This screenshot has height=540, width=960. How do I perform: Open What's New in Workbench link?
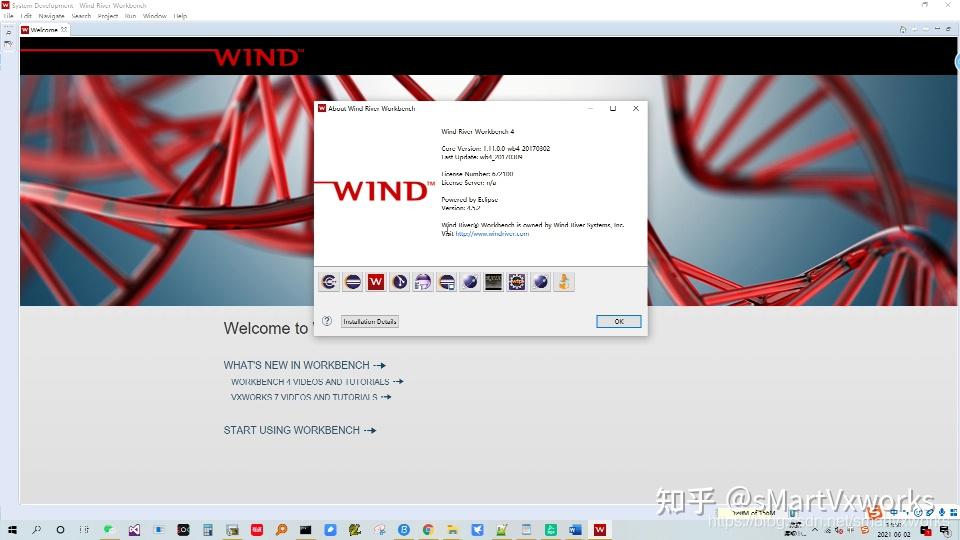[x=304, y=365]
